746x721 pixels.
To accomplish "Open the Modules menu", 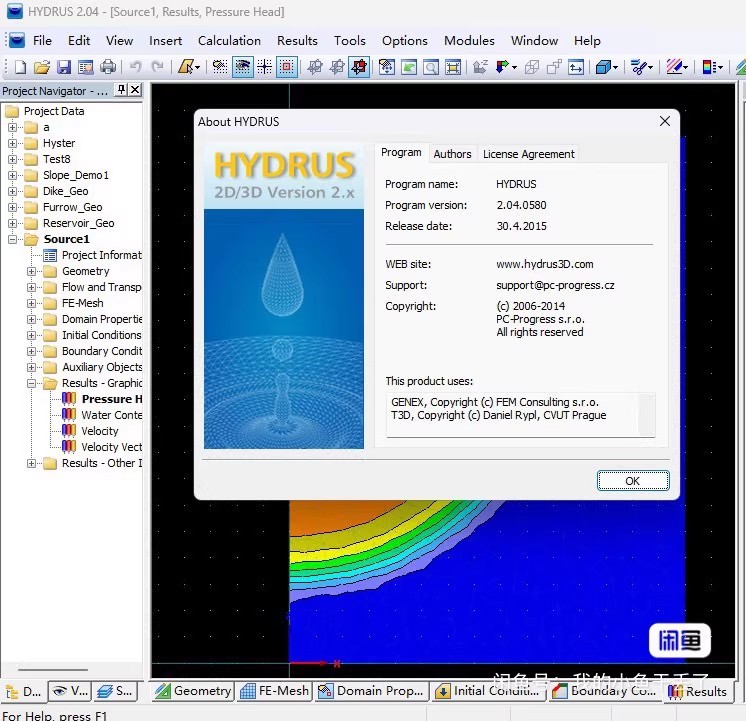I will pyautogui.click(x=469, y=41).
